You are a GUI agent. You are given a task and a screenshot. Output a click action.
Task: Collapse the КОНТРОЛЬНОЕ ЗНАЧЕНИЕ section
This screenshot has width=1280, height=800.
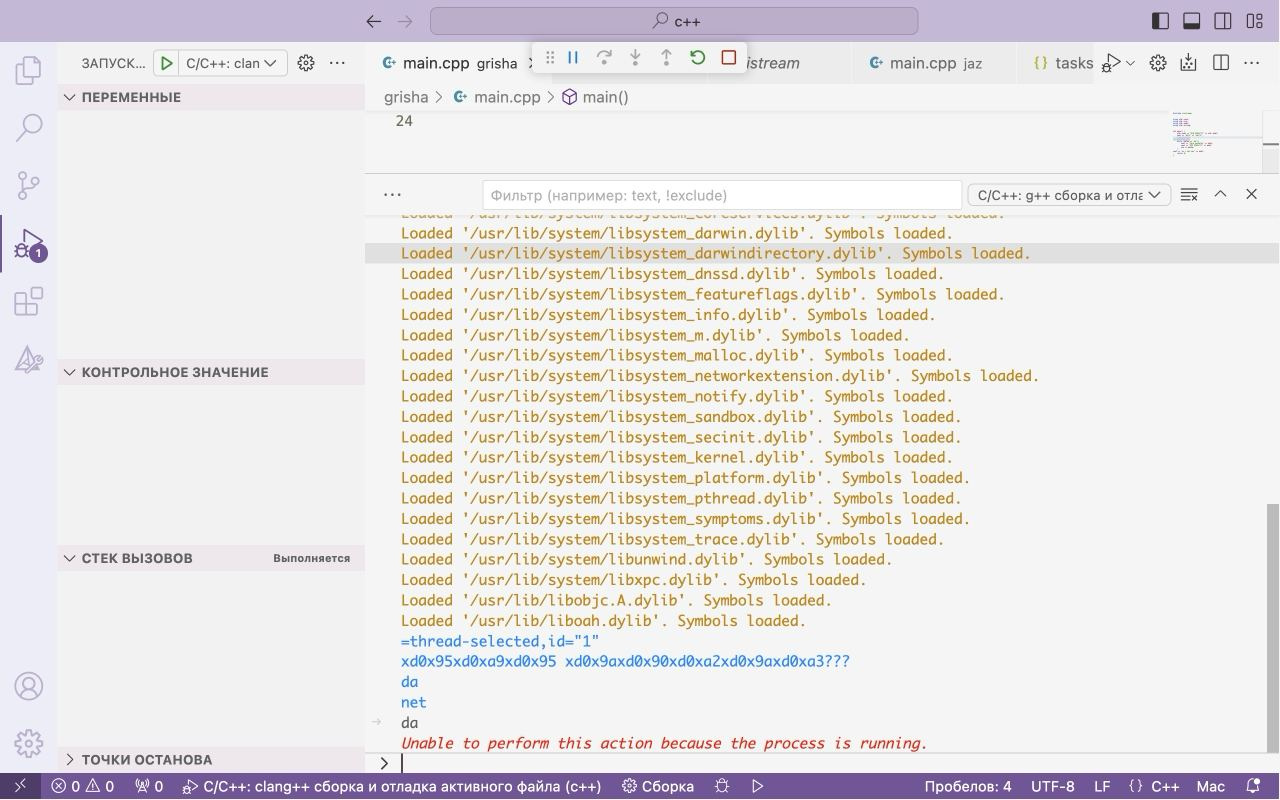click(x=211, y=372)
